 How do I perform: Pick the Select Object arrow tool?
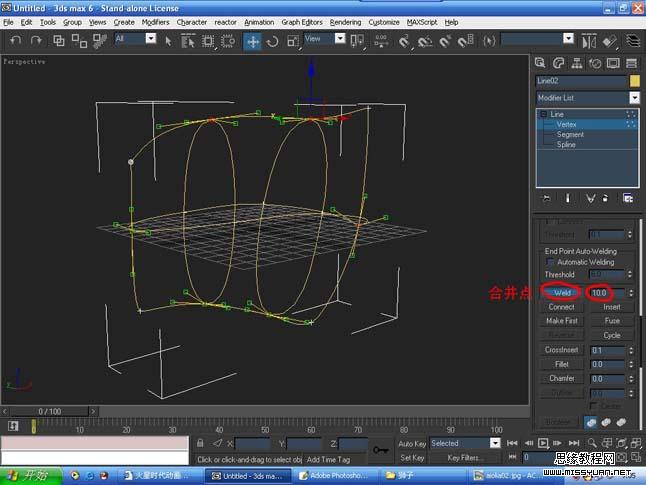[x=168, y=41]
